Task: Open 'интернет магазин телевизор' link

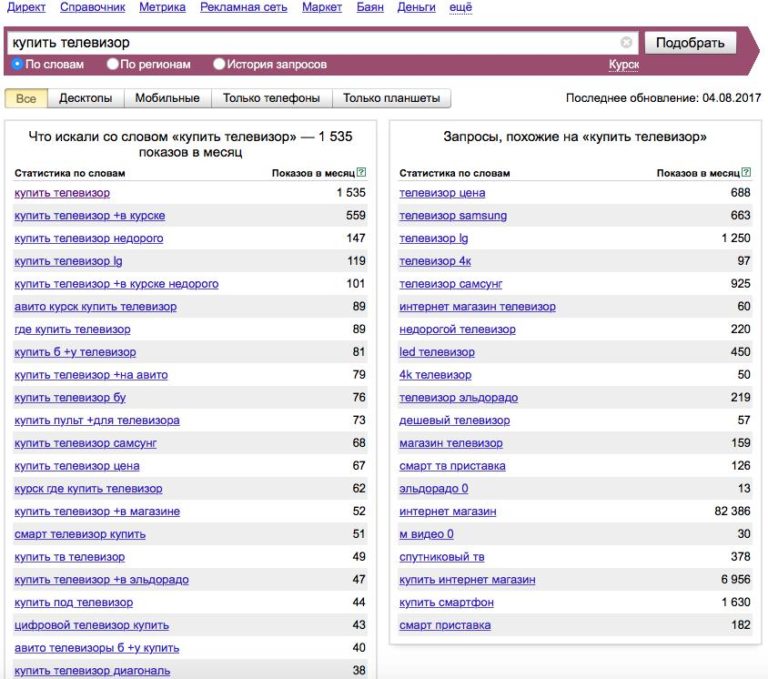Action: (478, 307)
